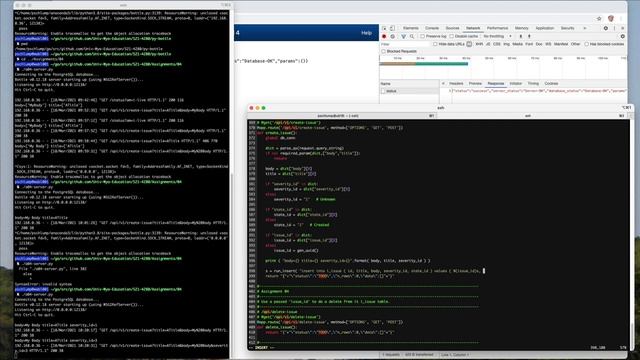The width and height of the screenshot is (640, 360).
Task: Switch to the Memory tab
Action: pos(522,28)
